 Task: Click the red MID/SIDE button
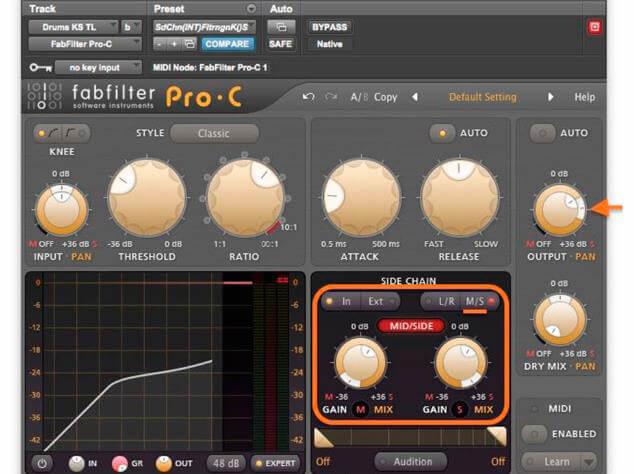(411, 326)
